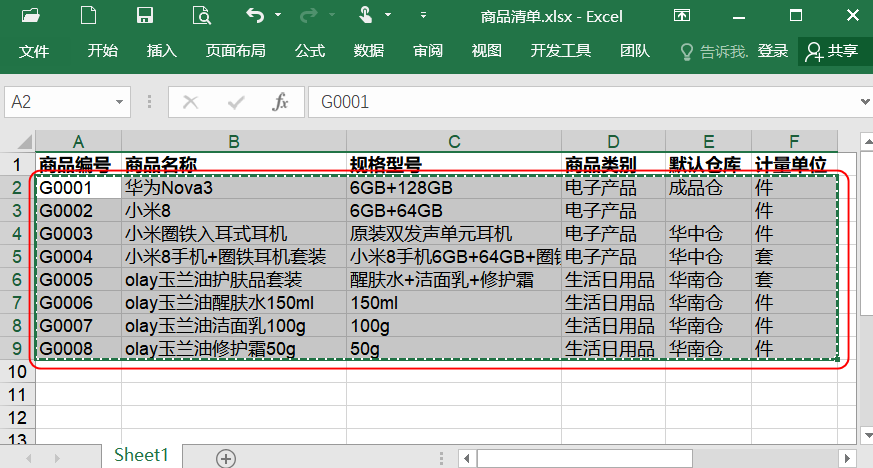Expand the formula bar chevron

tap(864, 102)
